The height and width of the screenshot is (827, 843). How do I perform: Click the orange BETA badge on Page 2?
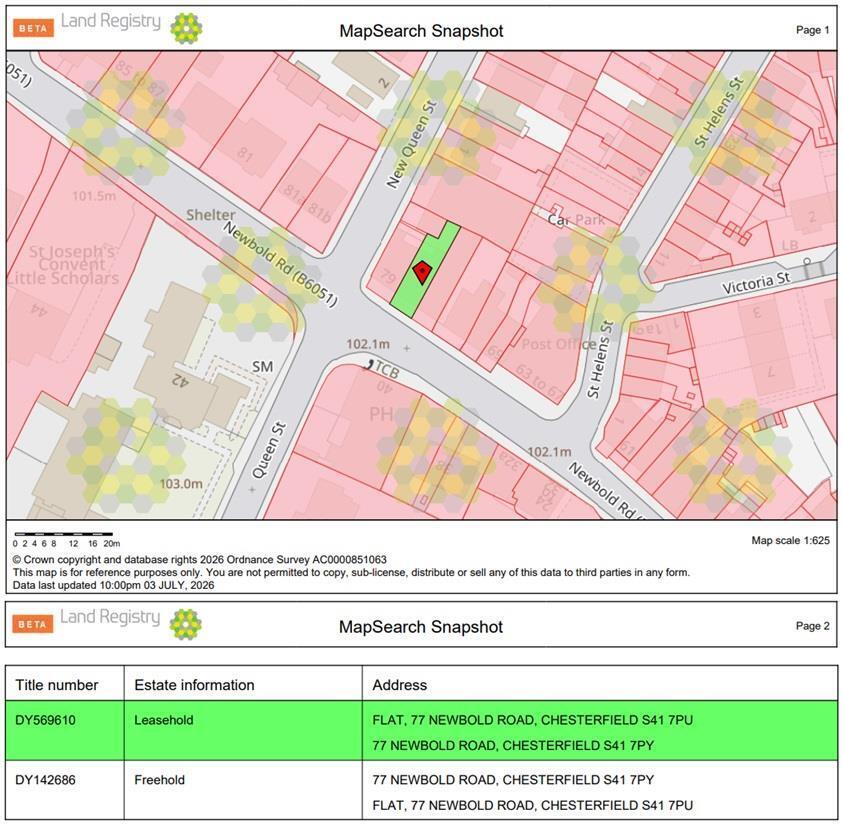tap(33, 624)
